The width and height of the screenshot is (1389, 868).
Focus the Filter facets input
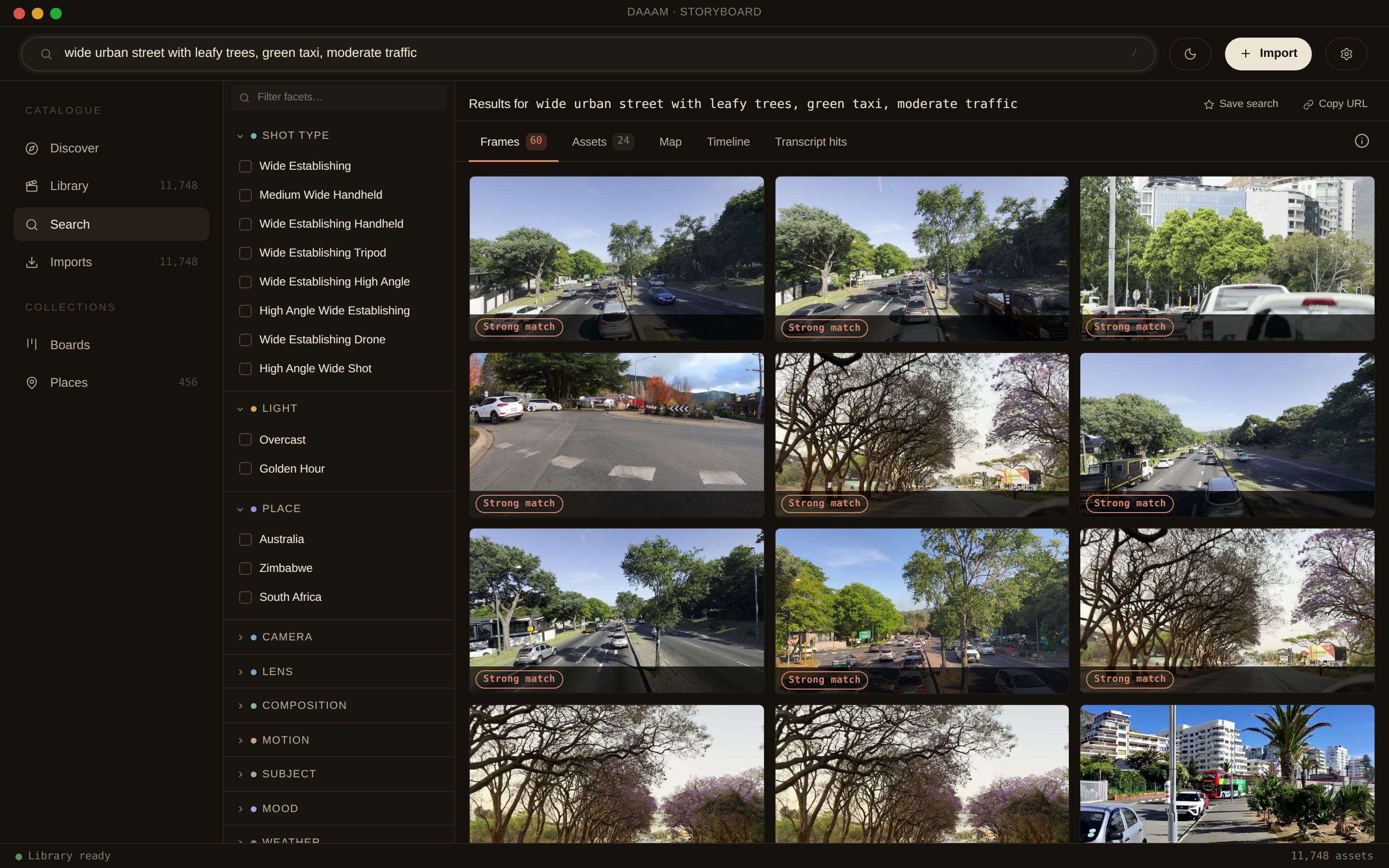click(339, 97)
